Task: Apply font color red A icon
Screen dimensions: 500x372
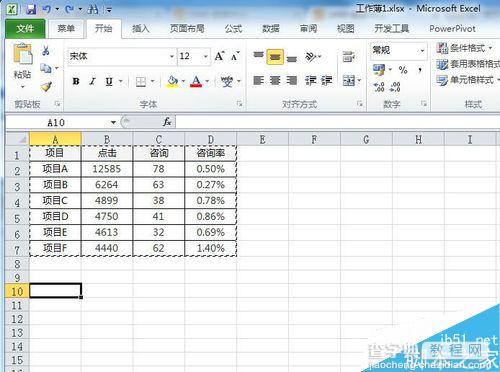Action: (196, 81)
